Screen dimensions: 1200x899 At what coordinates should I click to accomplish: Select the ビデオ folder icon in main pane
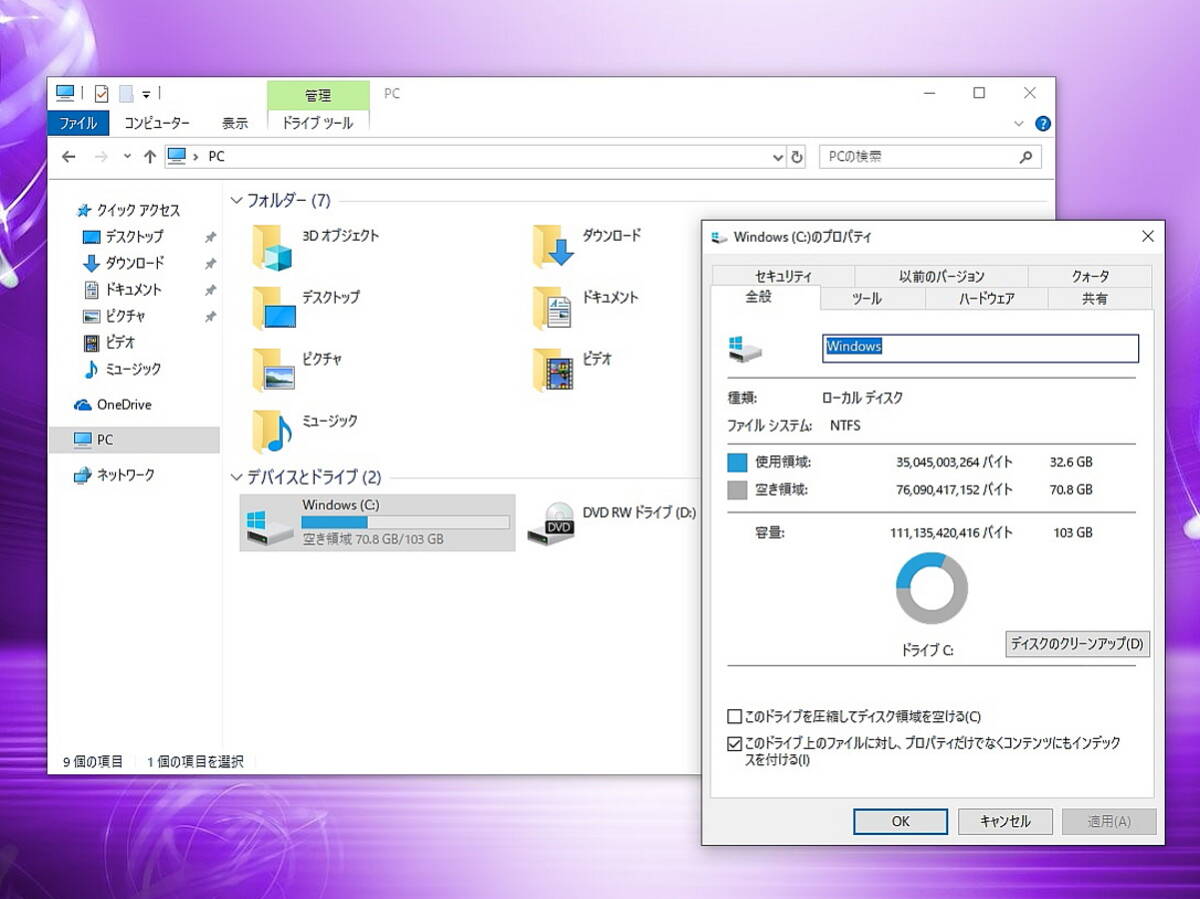point(553,370)
